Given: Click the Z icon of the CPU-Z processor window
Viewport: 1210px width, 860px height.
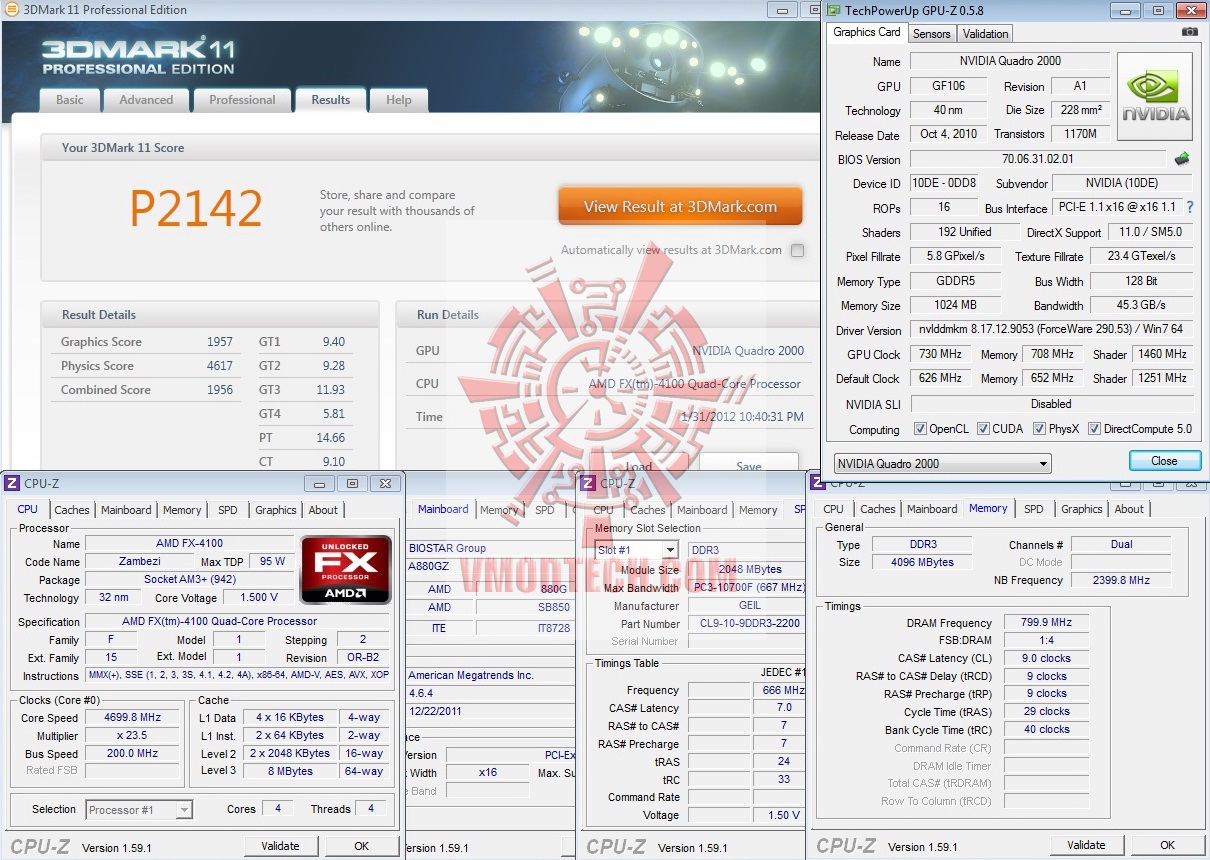Looking at the screenshot, I should point(12,483).
